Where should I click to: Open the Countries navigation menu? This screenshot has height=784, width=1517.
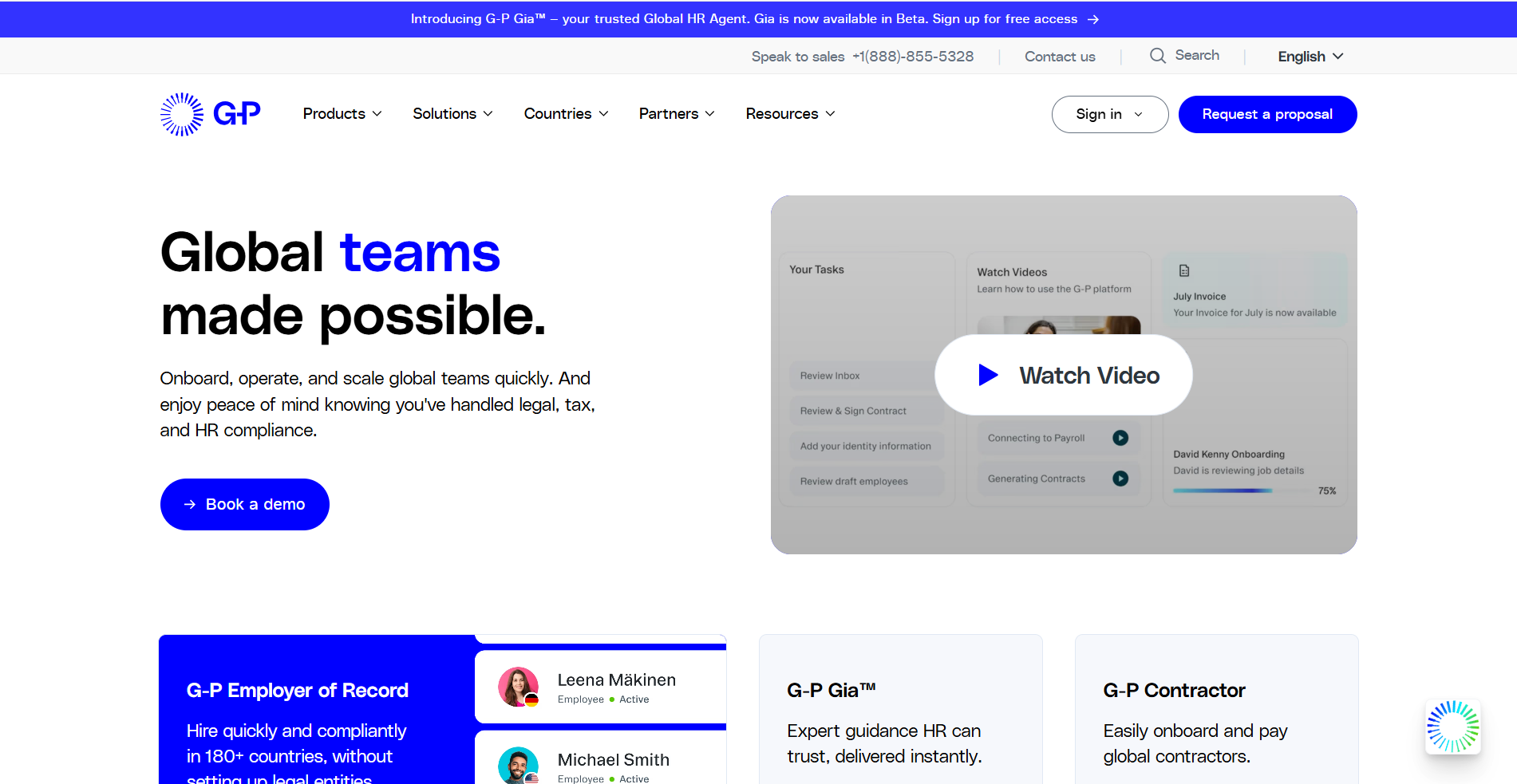point(566,114)
